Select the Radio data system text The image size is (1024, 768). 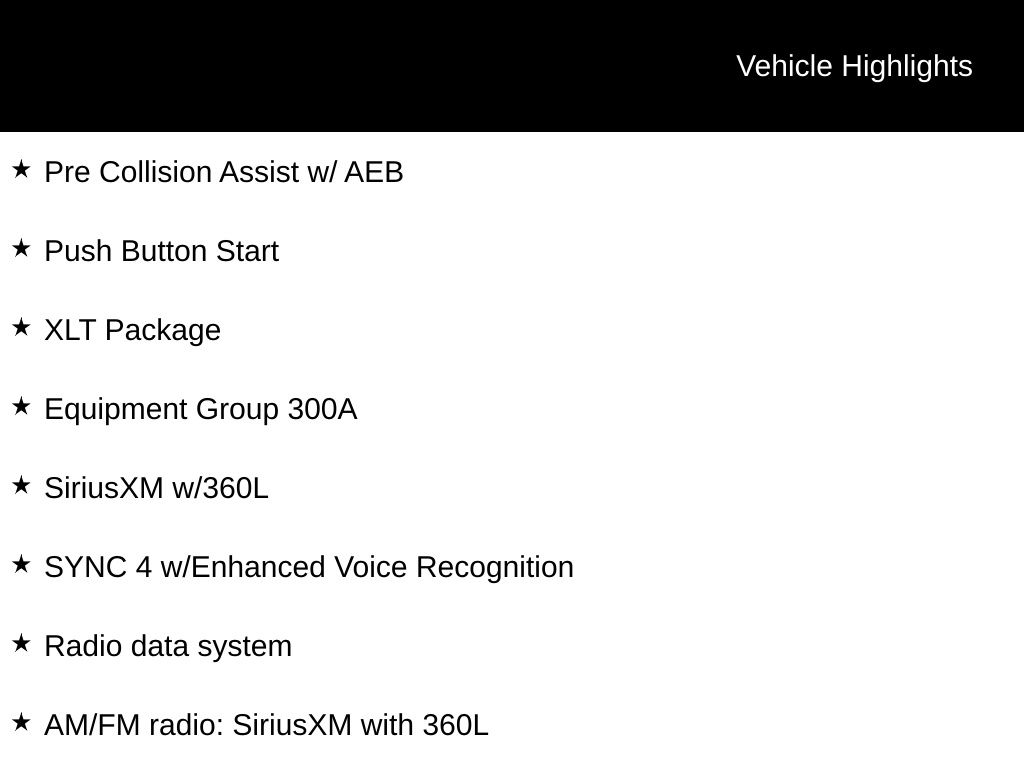pos(168,646)
